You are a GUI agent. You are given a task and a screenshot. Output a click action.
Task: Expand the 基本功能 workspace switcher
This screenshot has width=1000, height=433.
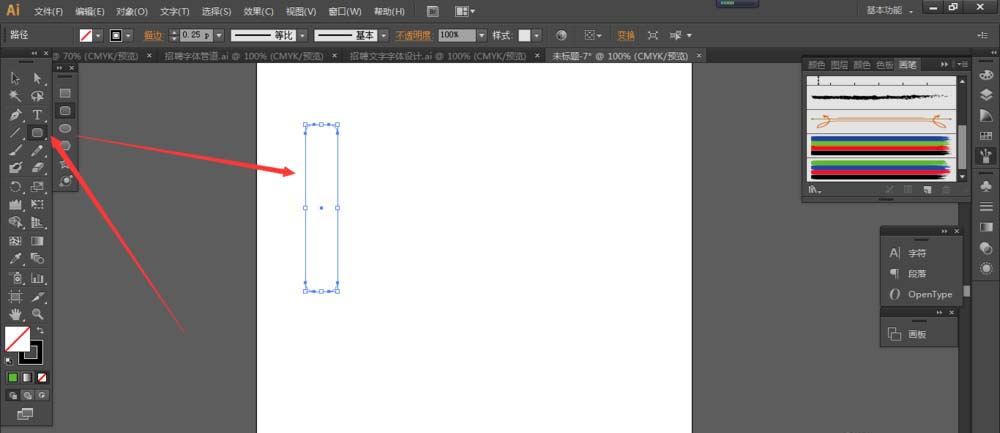(889, 11)
